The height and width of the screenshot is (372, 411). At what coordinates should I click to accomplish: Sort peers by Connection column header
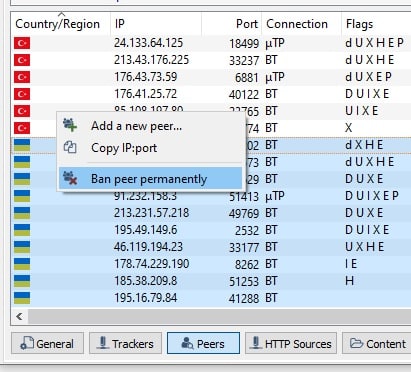coord(302,24)
